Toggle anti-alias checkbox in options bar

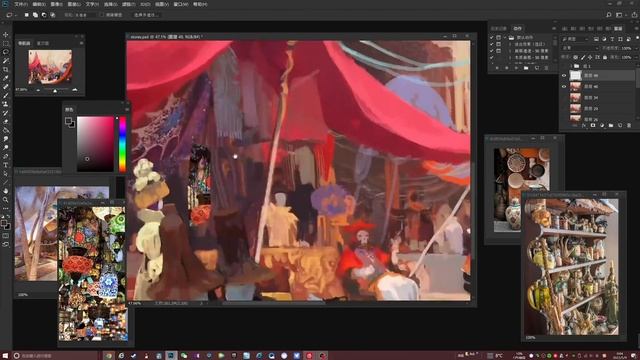(x=102, y=15)
